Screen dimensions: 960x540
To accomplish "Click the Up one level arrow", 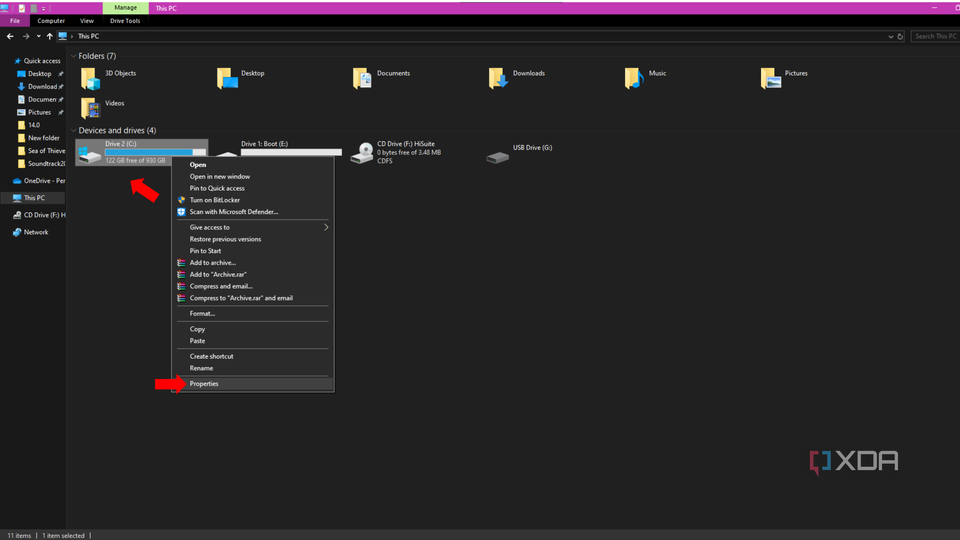I will [50, 36].
